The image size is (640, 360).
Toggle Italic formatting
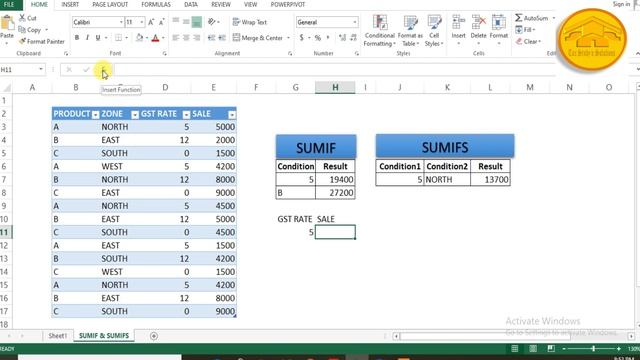(x=87, y=38)
